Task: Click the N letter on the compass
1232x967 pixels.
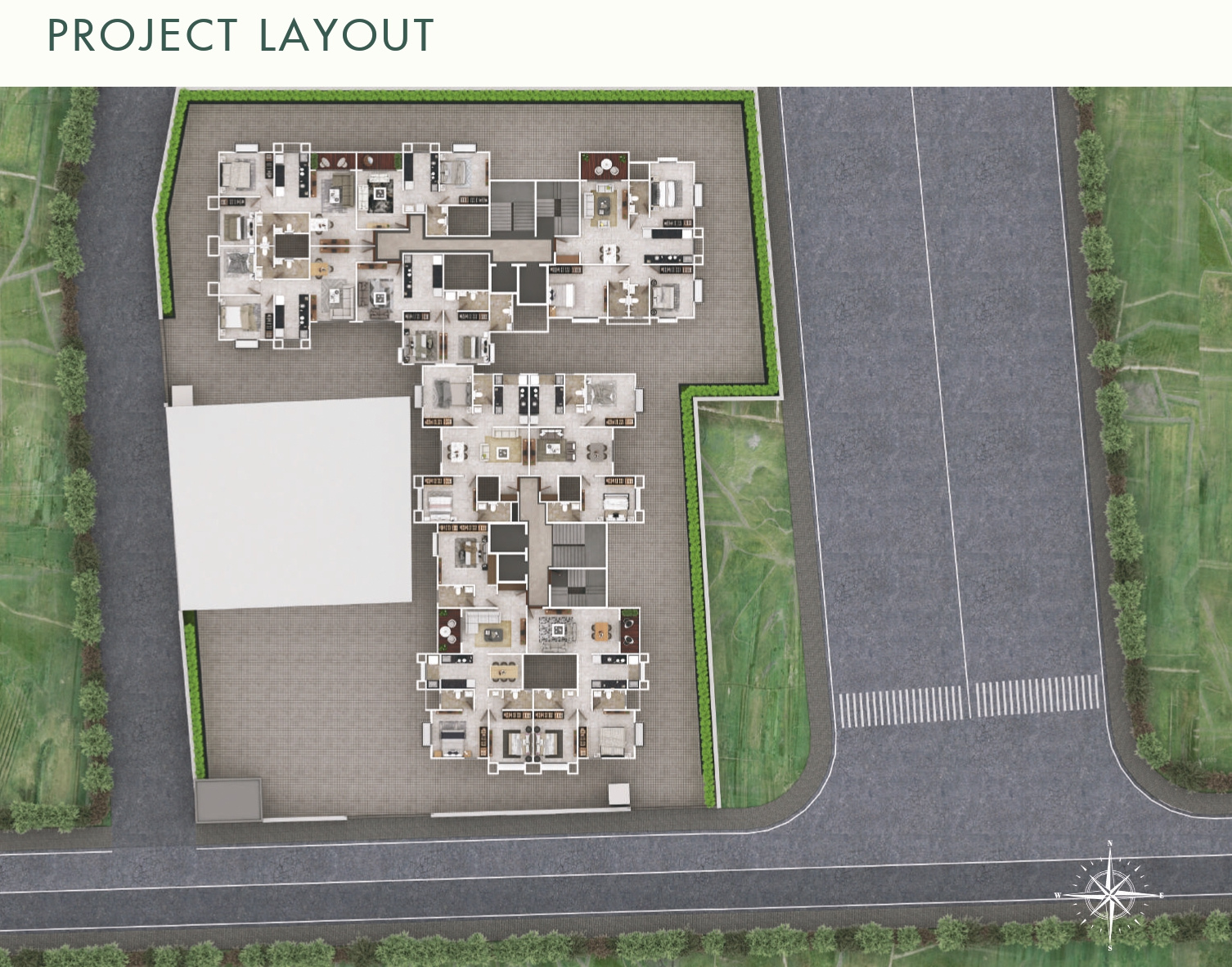Action: coord(1109,843)
